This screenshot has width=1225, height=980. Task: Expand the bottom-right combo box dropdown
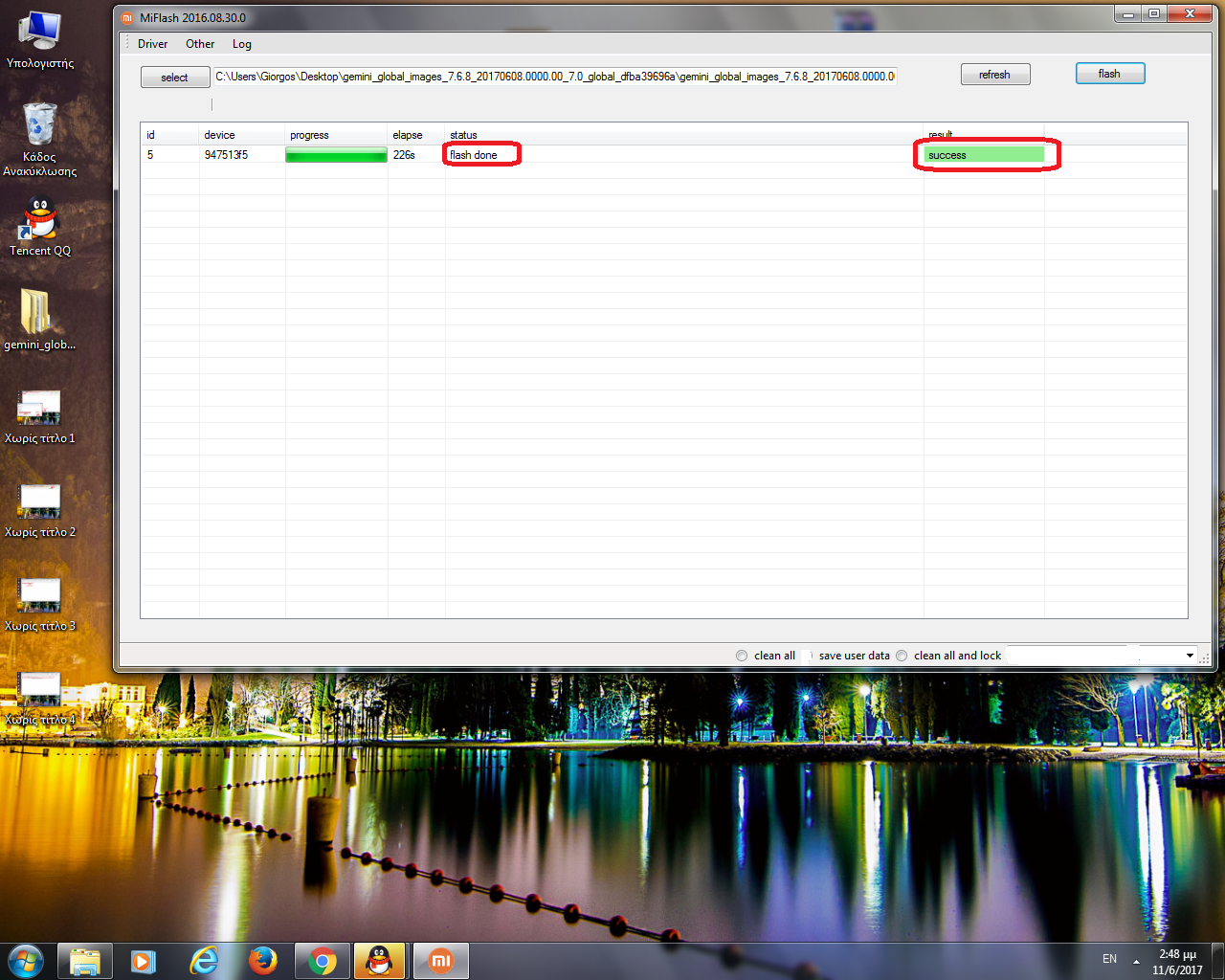[1190, 656]
